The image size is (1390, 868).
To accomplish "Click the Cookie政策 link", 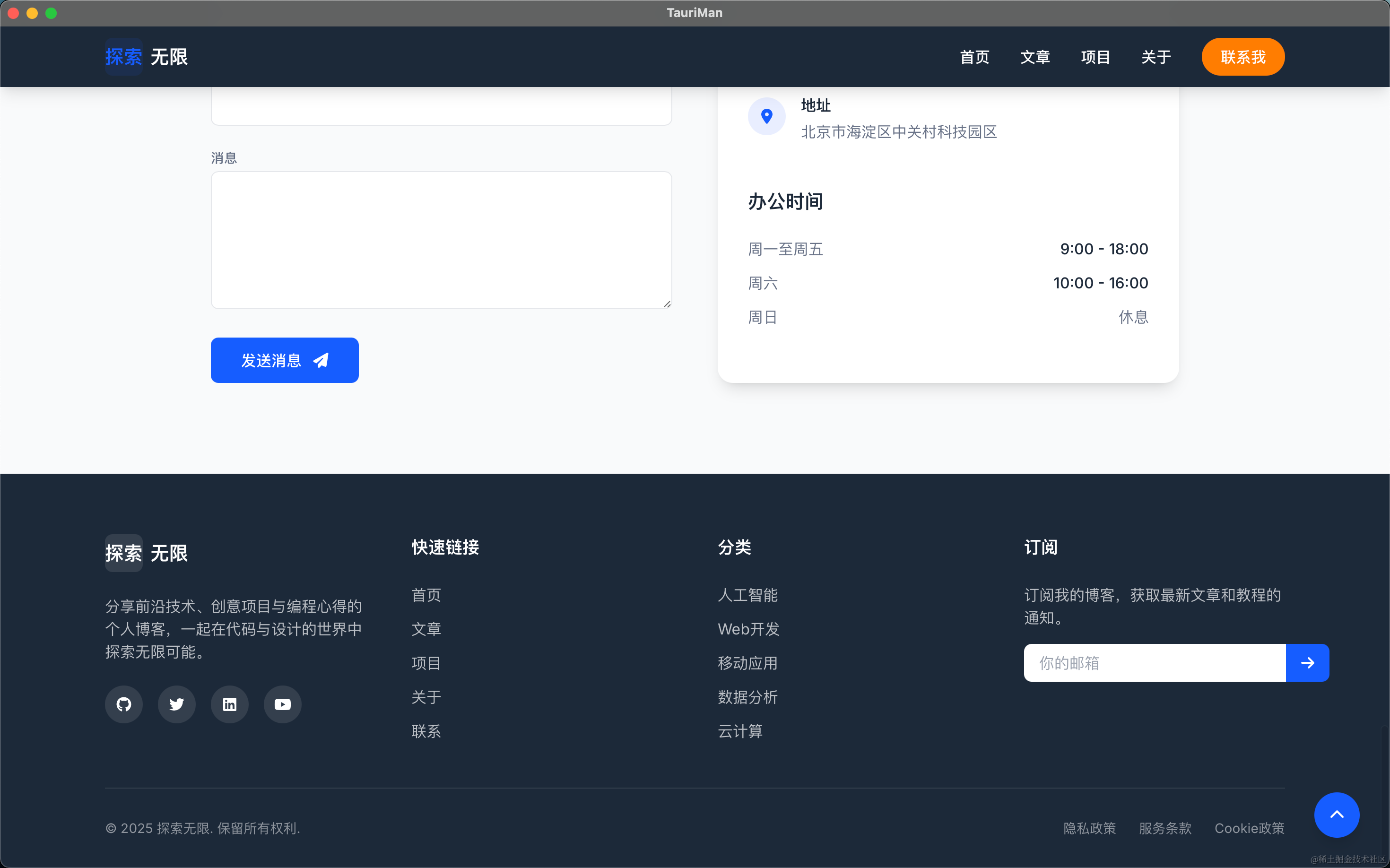I will click(x=1249, y=828).
